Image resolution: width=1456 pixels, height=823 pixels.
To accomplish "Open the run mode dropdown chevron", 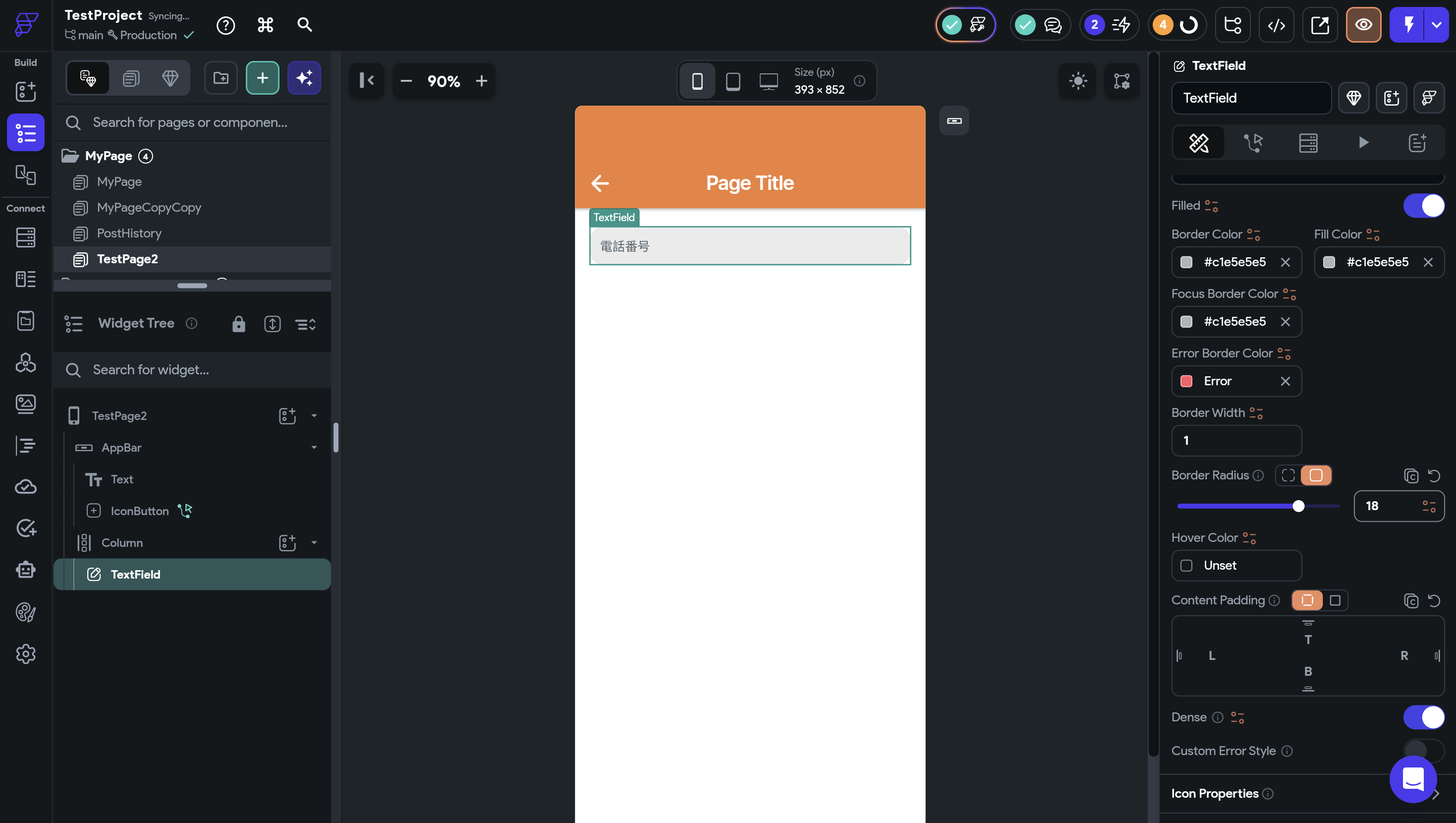I will point(1436,25).
